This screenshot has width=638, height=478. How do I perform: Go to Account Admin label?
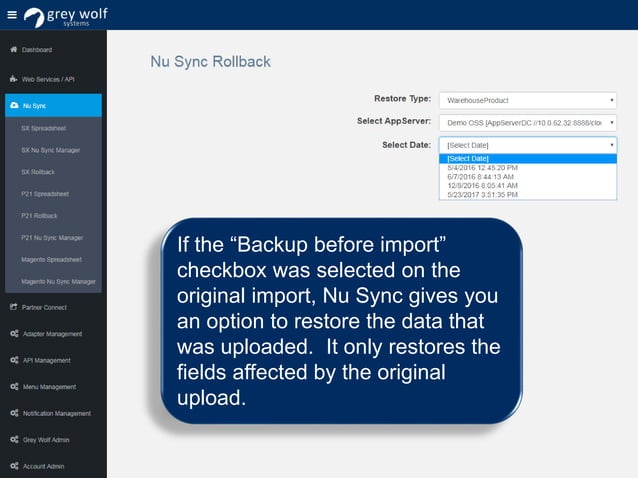click(x=44, y=466)
